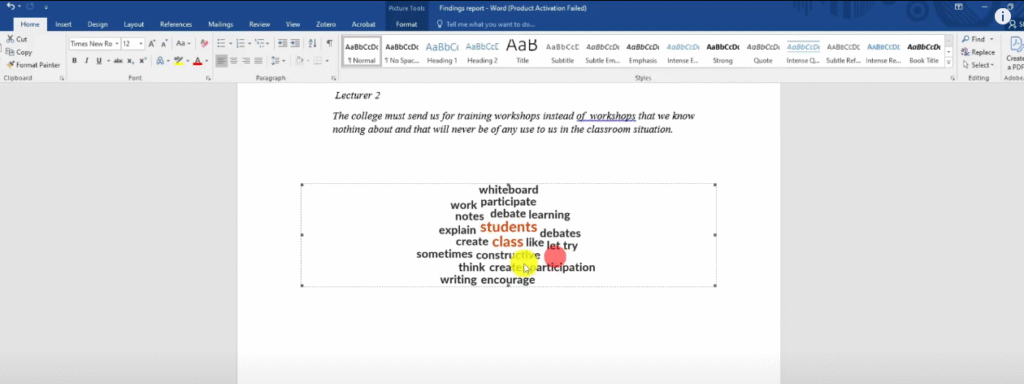Start a bulleted list
Screen dimensions: 1024x384
tap(221, 44)
